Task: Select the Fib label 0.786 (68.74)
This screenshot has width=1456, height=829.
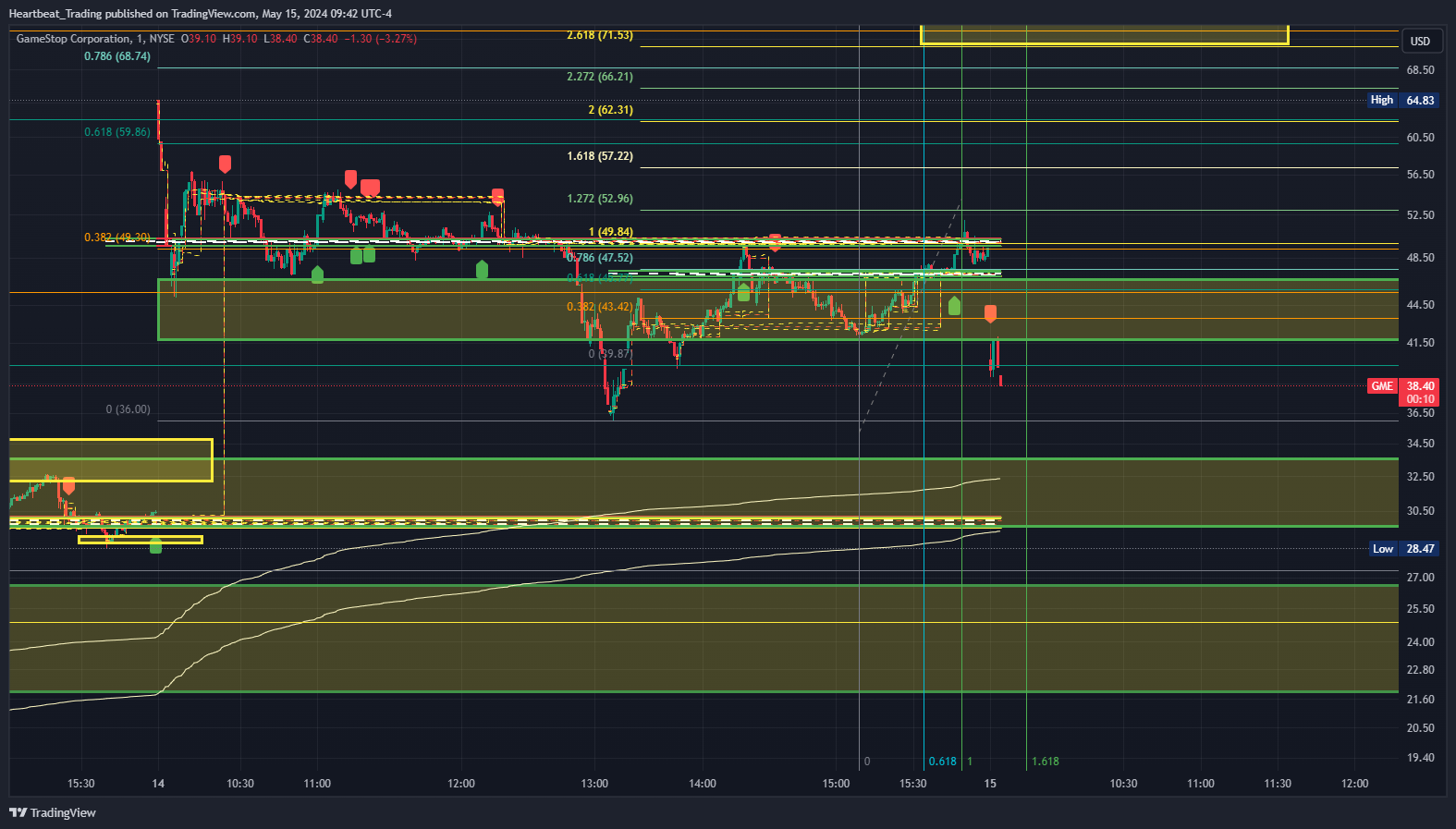Action: pyautogui.click(x=117, y=56)
